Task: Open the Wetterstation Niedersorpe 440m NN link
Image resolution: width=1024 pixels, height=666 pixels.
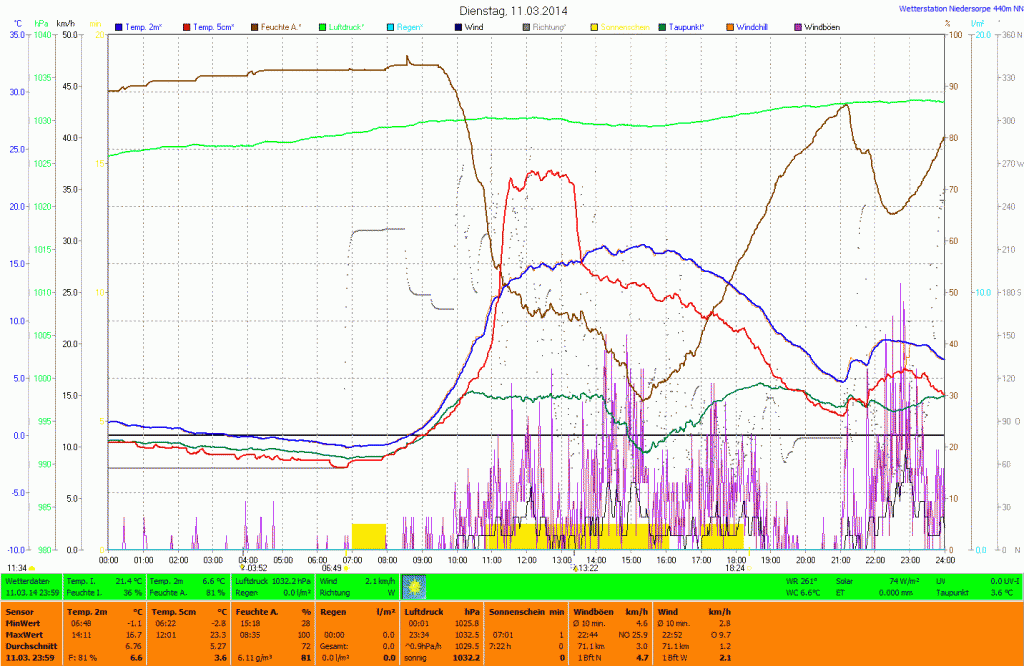Action: click(958, 8)
